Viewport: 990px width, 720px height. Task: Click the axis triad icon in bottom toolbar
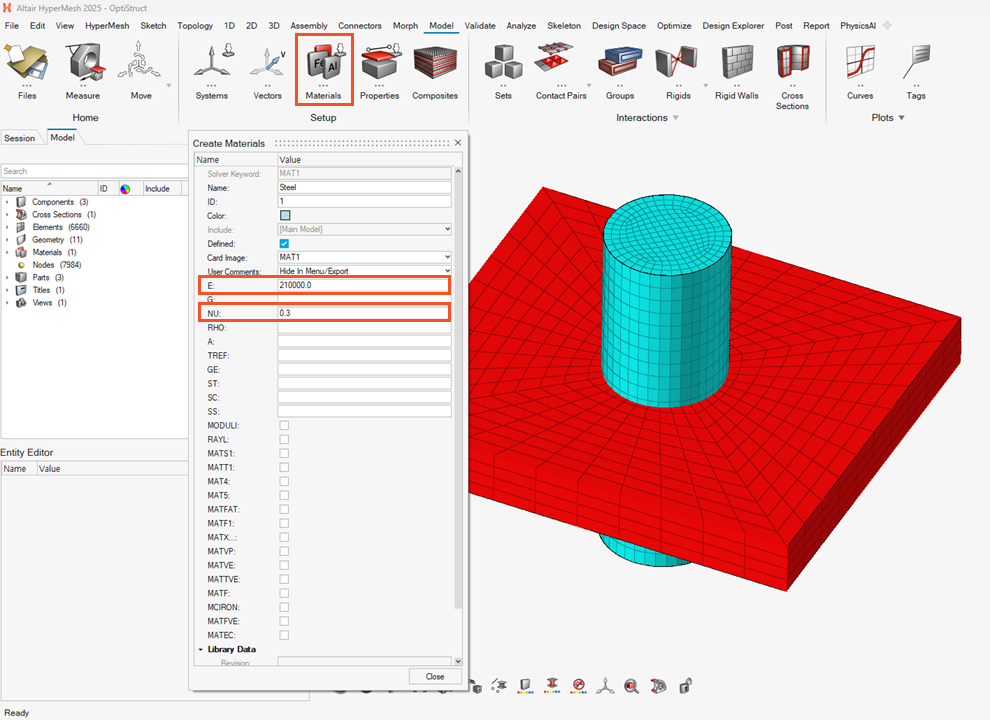coord(605,686)
